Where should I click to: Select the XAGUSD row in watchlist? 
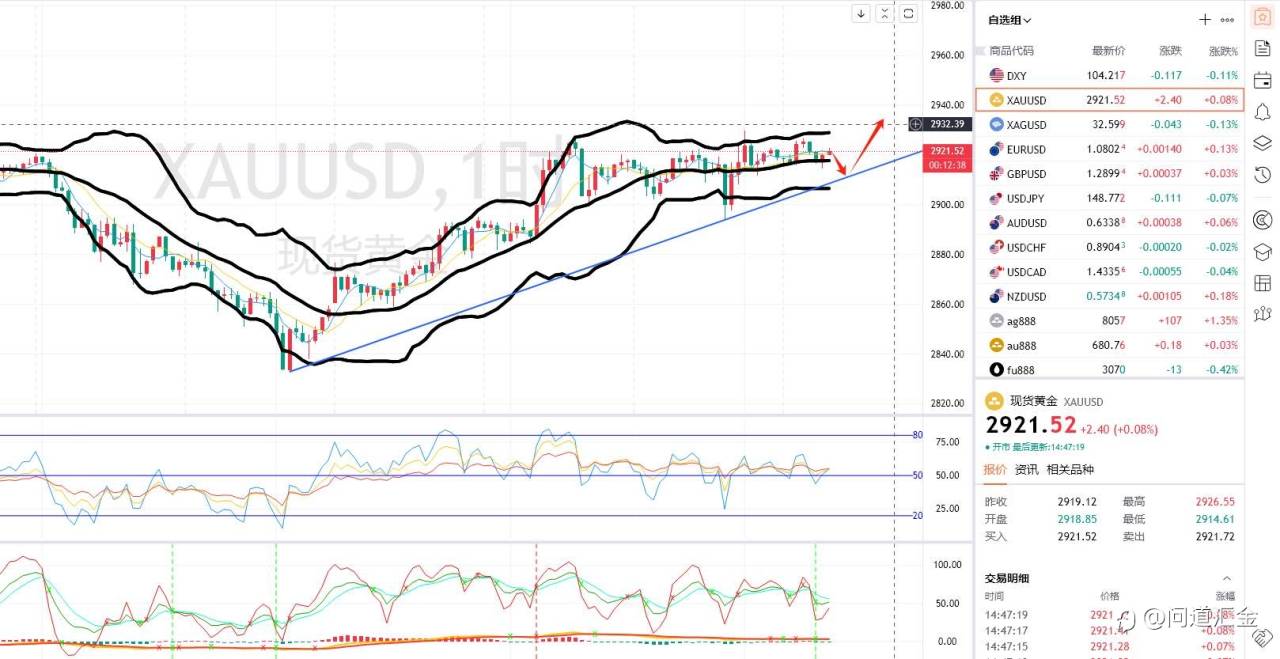pyautogui.click(x=1110, y=125)
